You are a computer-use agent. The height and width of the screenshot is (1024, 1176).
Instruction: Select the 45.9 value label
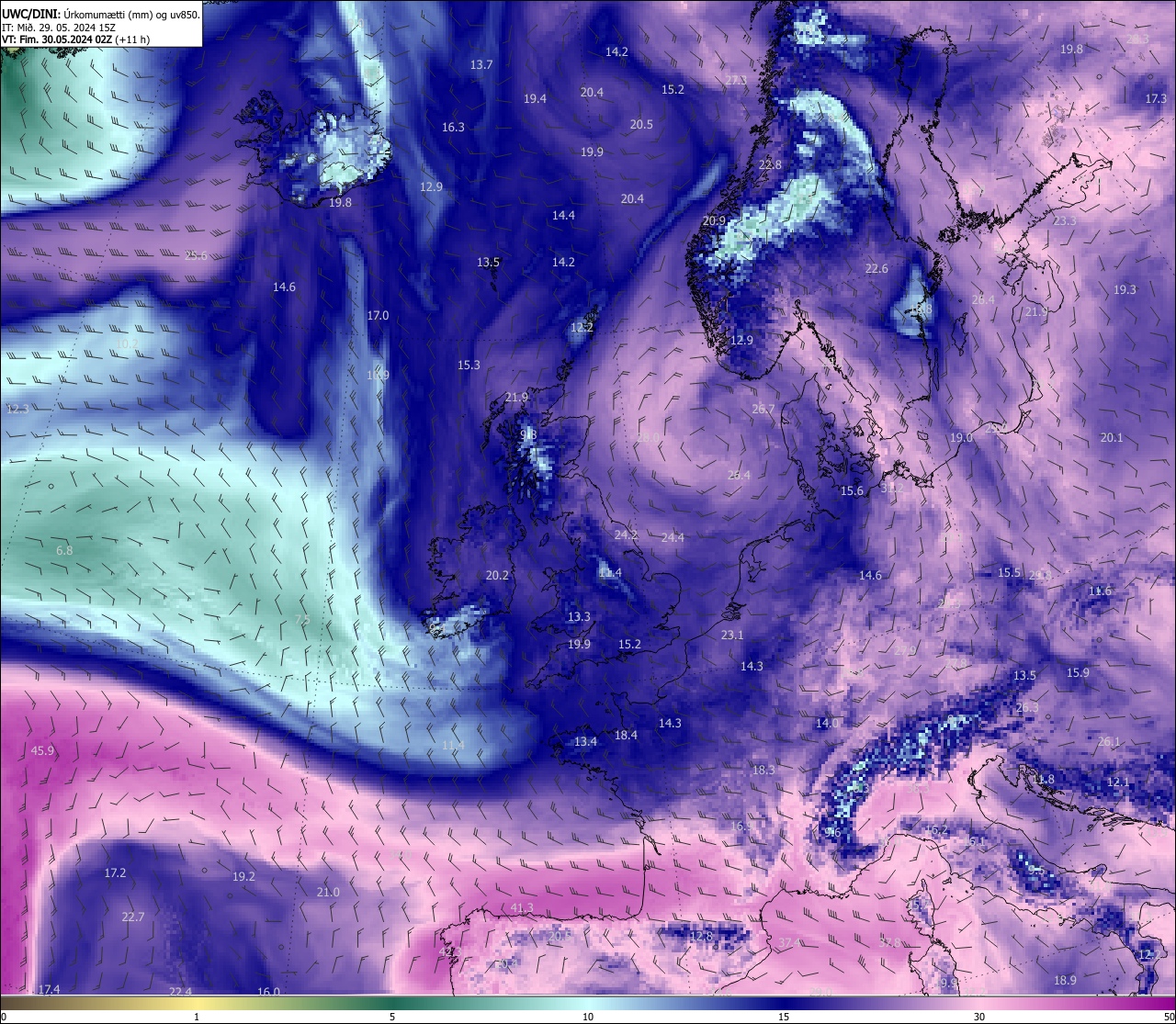tap(43, 750)
